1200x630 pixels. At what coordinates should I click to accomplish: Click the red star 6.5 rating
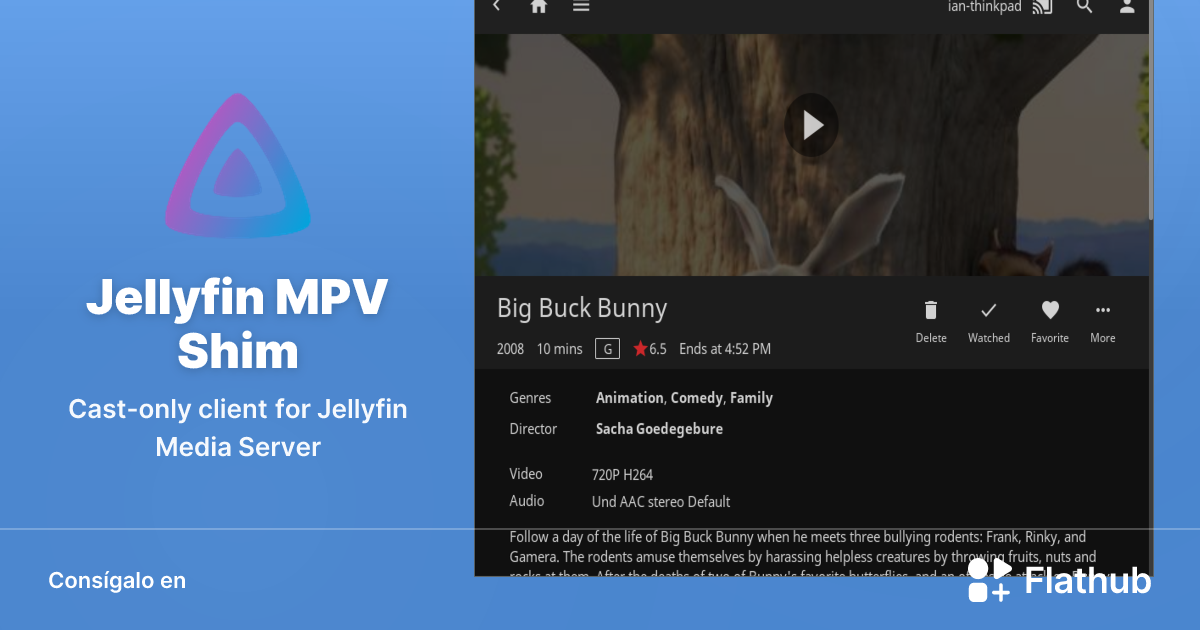649,349
